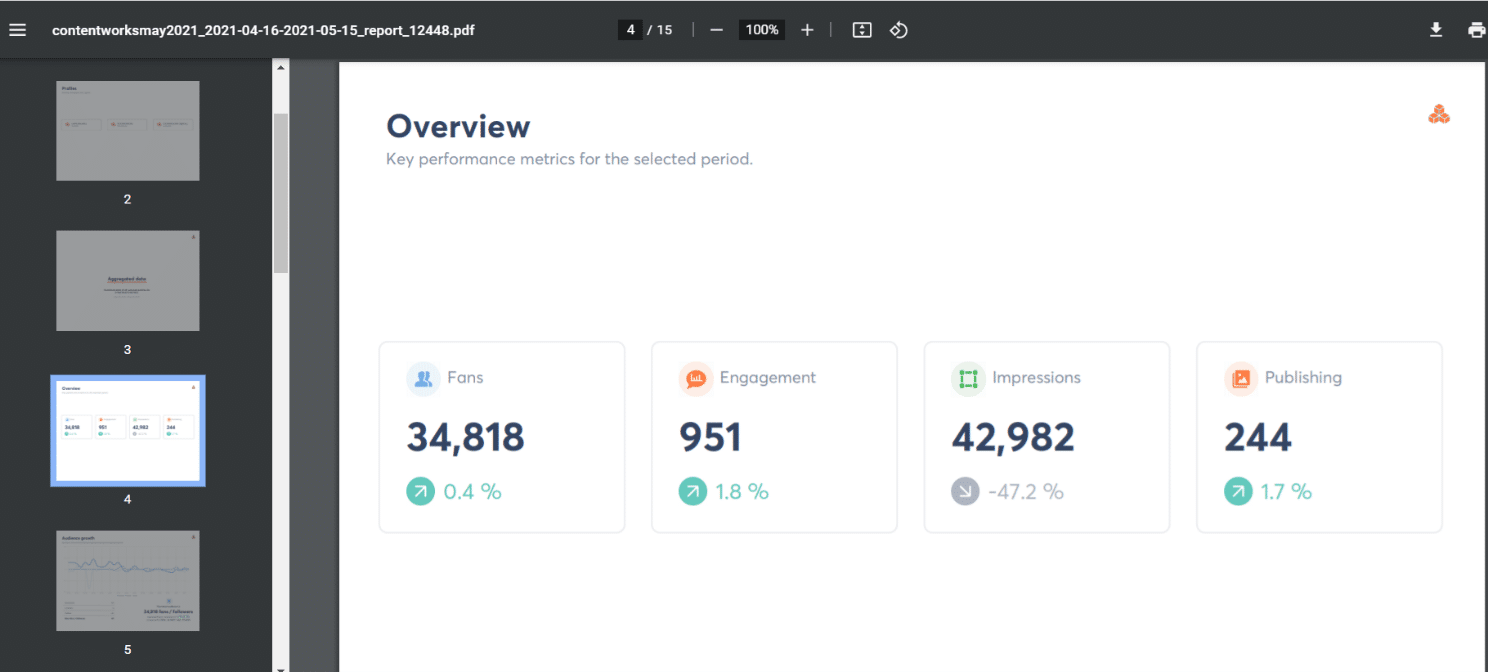Viewport: 1488px width, 672px height.
Task: Toggle the sidebar hamburger menu
Action: [x=17, y=30]
